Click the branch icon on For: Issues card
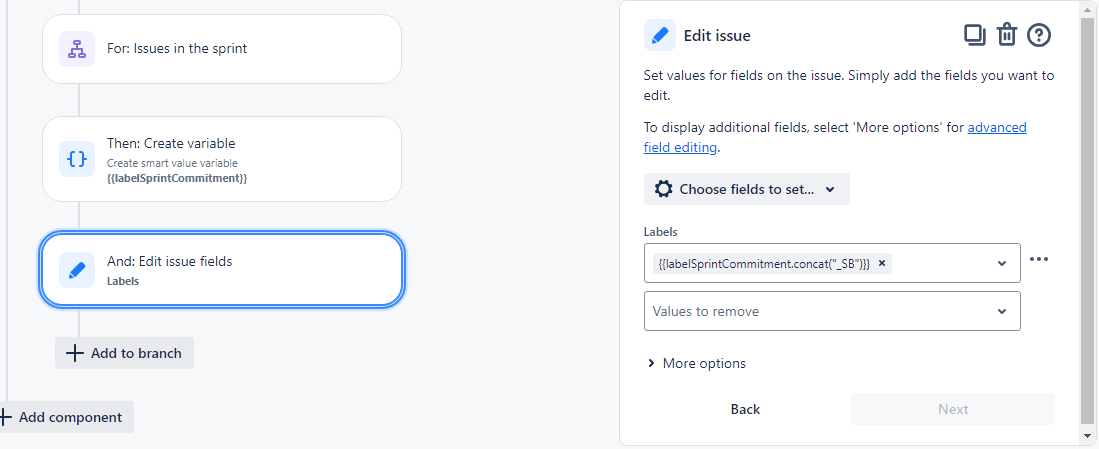Viewport: 1099px width, 449px height. [77, 49]
